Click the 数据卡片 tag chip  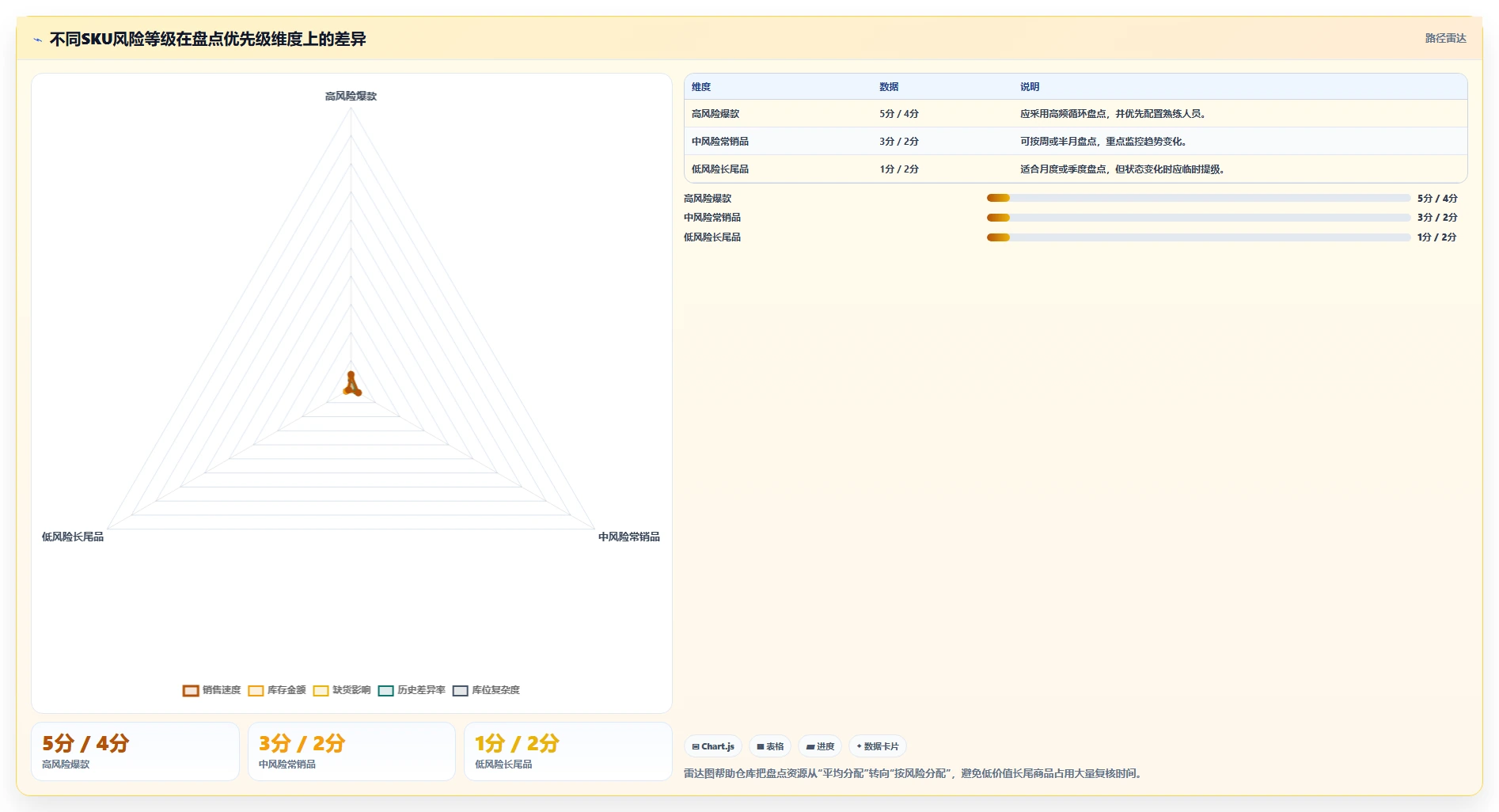(878, 746)
